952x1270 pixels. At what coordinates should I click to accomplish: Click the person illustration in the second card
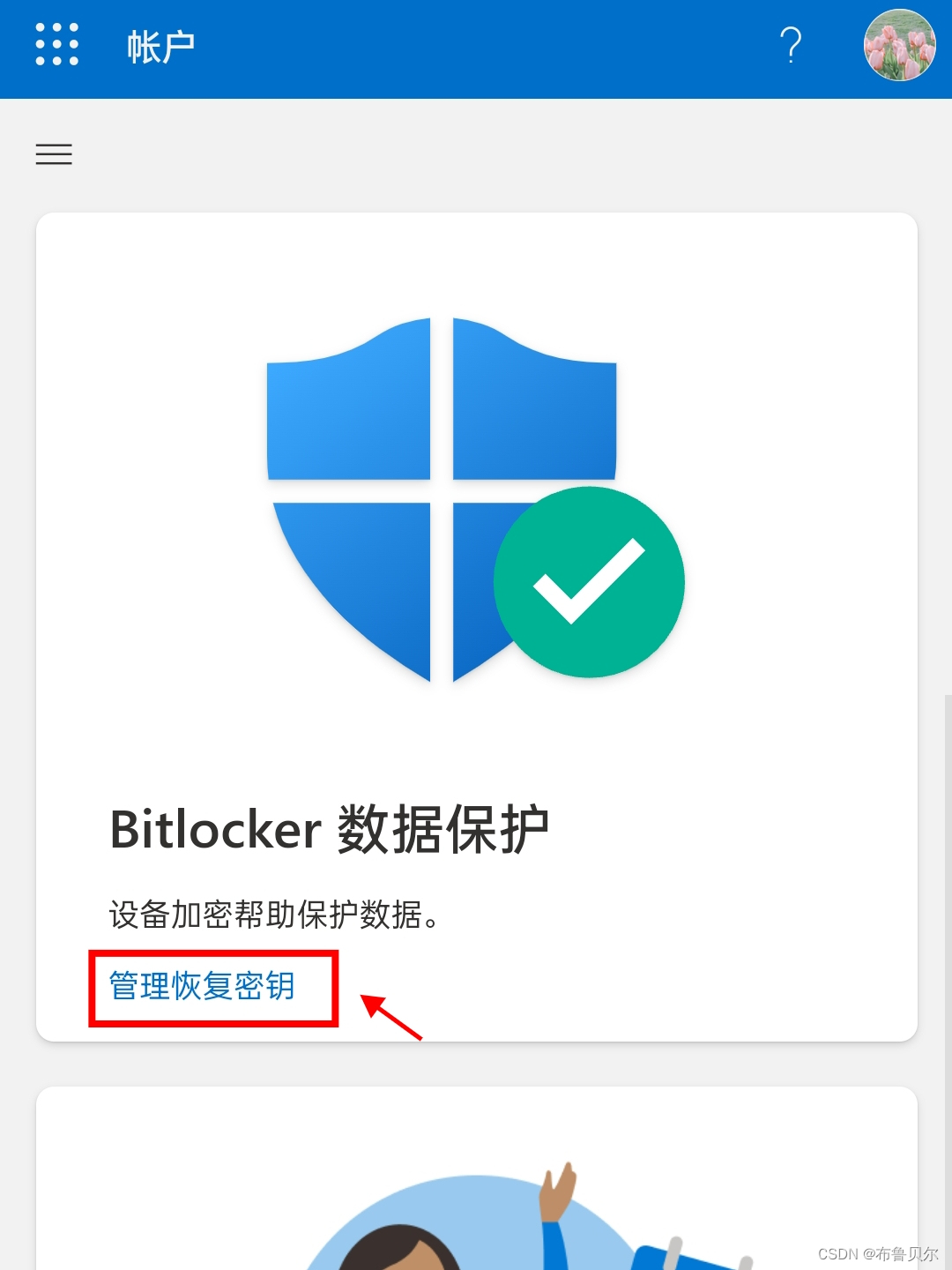398,1247
